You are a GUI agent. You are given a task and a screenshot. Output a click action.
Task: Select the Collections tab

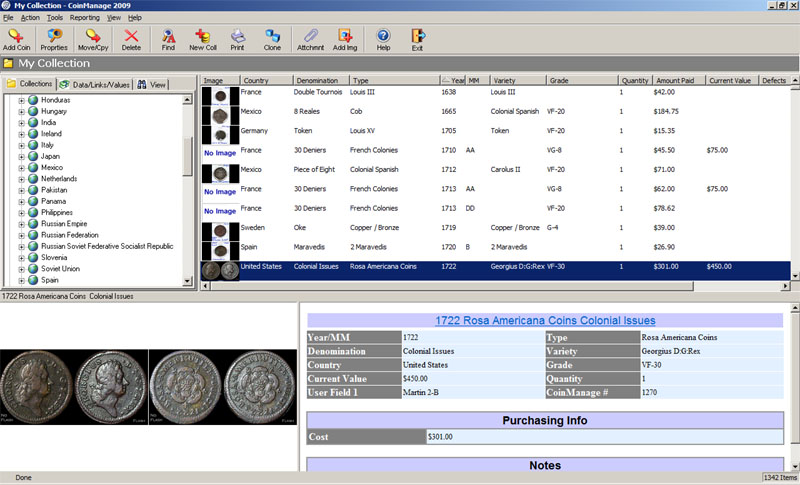click(x=30, y=84)
